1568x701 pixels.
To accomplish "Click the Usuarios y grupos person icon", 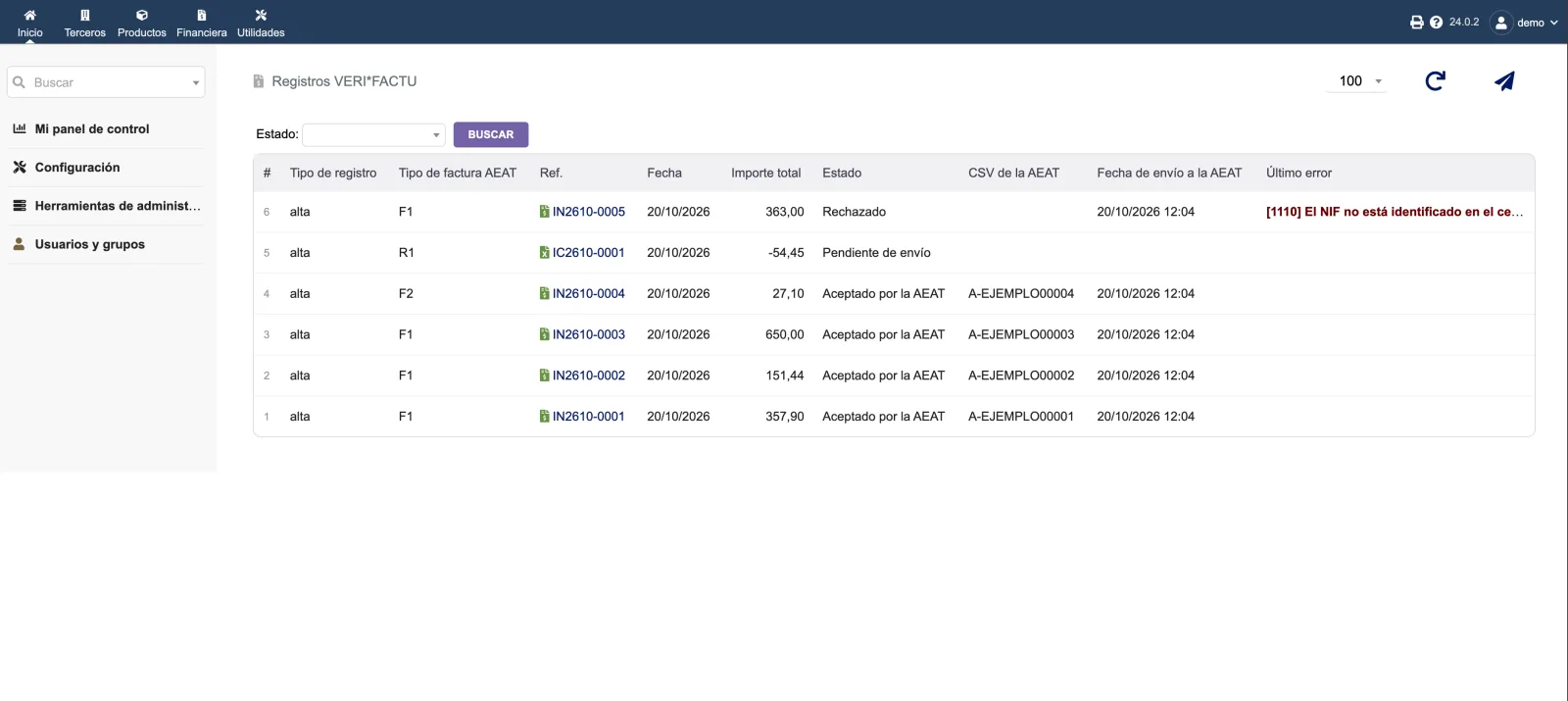I will pos(20,243).
